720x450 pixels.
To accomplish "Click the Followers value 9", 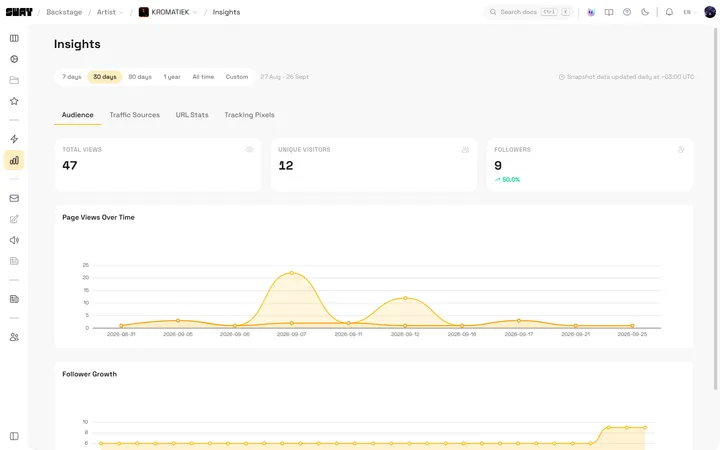I will (x=498, y=165).
